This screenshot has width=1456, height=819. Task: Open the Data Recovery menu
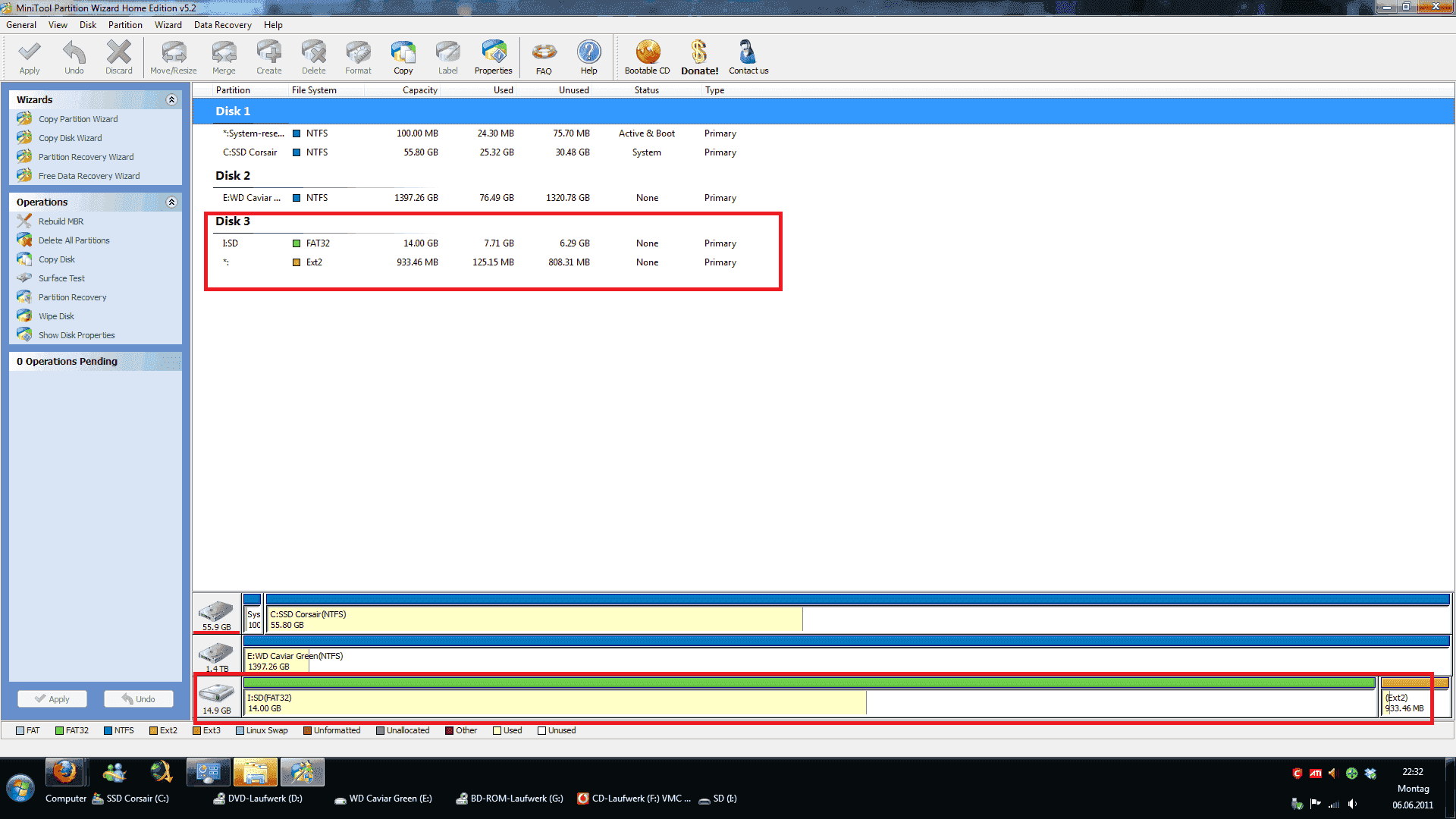pos(222,25)
